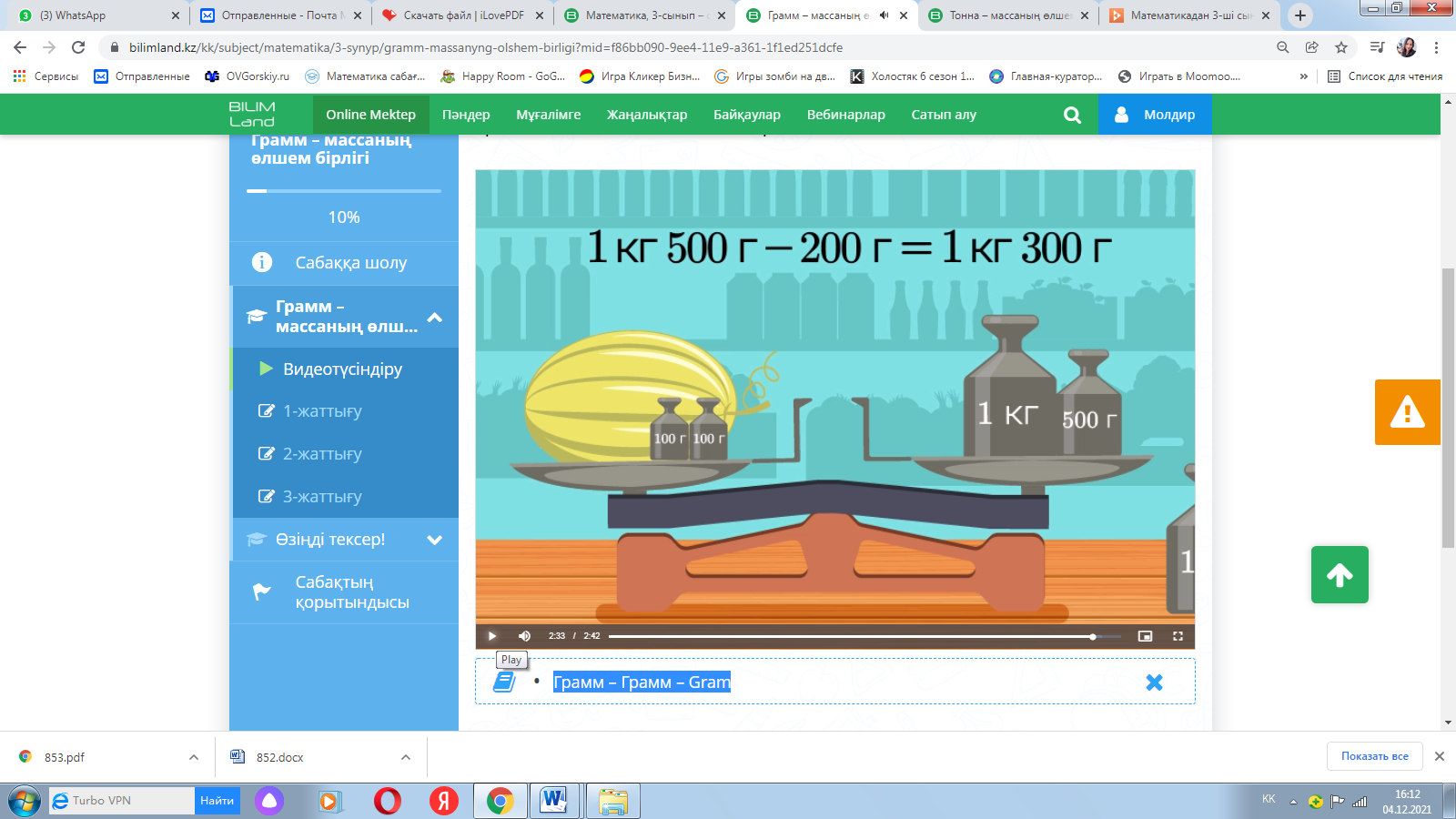Open the Вебинарлар menu

point(846,115)
